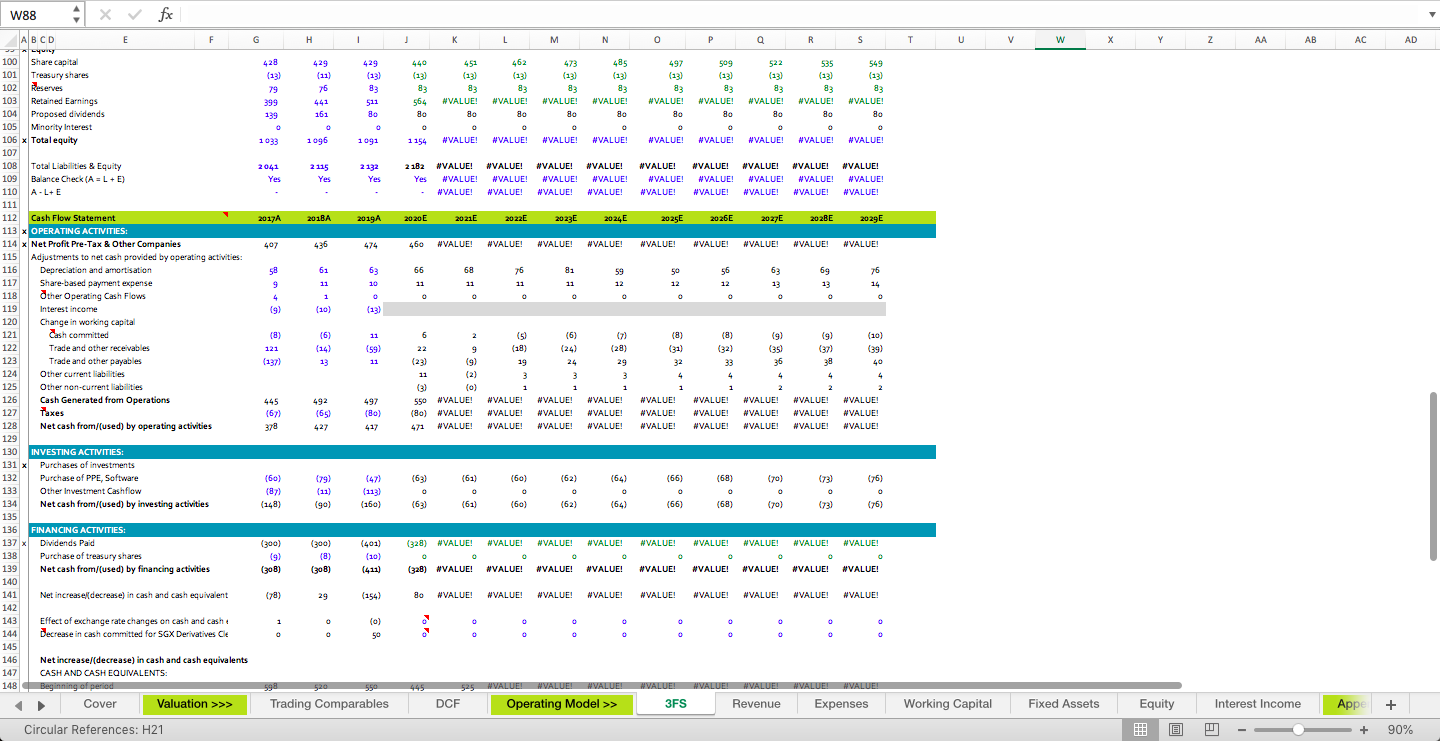Switch to Normal view icon
The image size is (1440, 741).
(x=1140, y=730)
